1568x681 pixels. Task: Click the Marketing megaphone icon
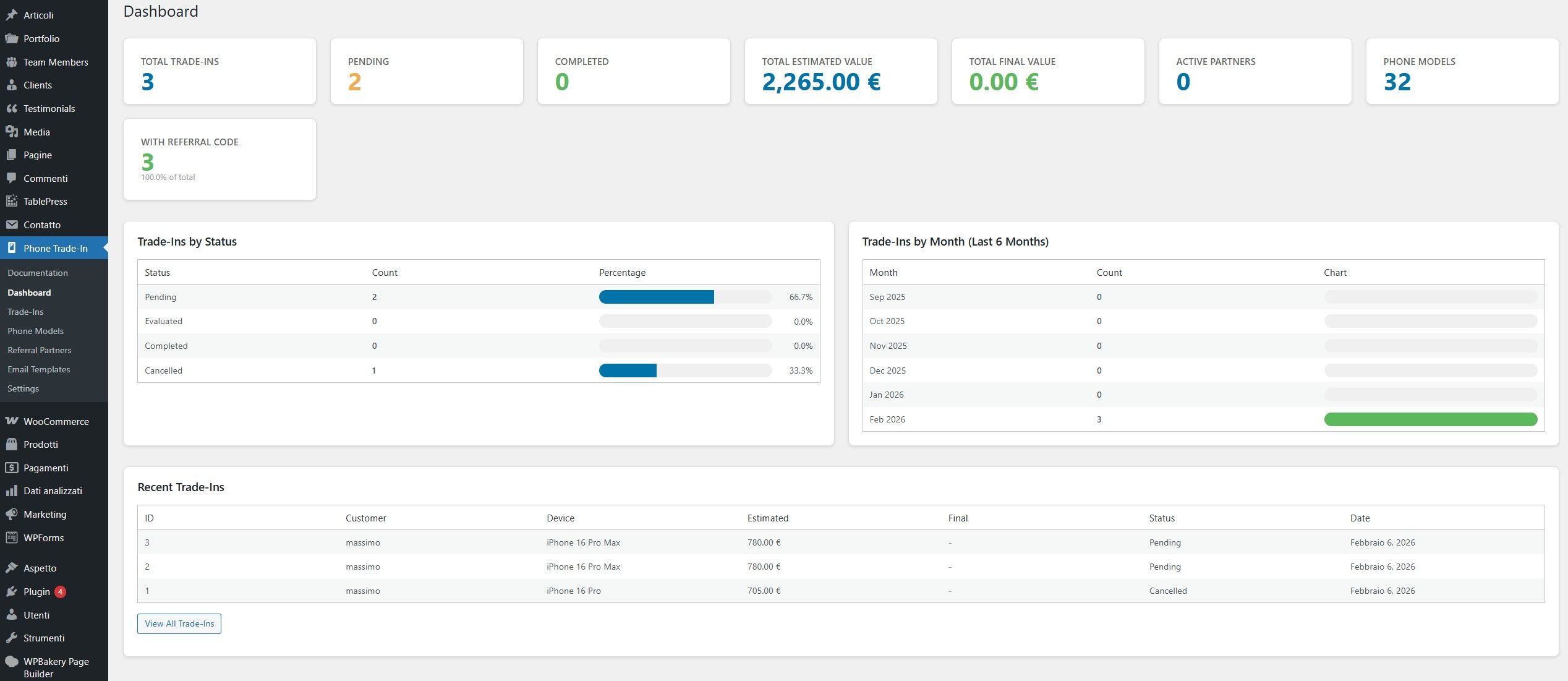11,514
